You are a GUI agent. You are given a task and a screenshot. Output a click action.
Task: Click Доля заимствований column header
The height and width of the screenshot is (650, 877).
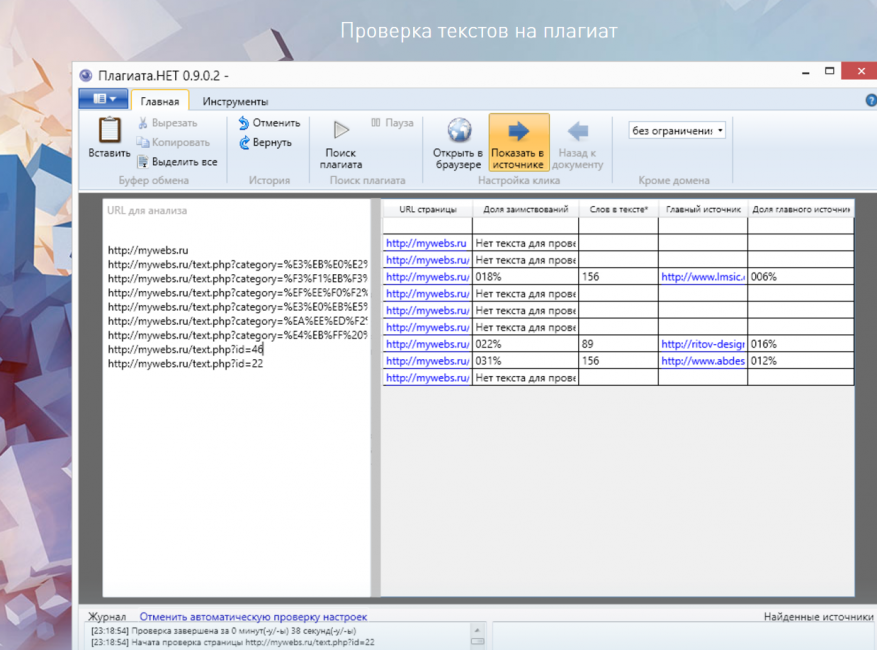526,209
